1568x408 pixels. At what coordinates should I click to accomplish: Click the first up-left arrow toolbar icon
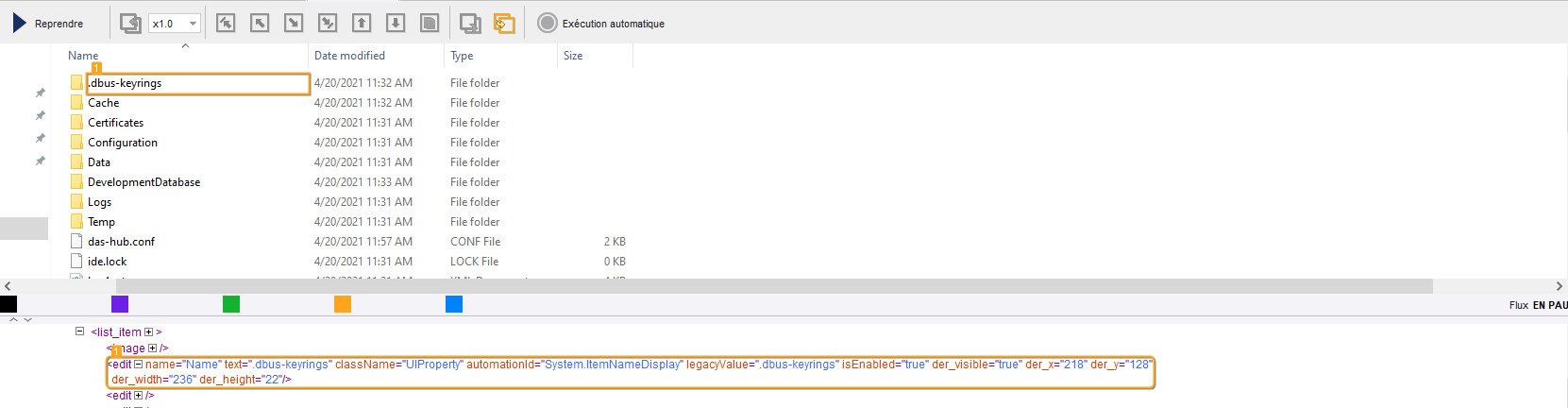(x=226, y=24)
